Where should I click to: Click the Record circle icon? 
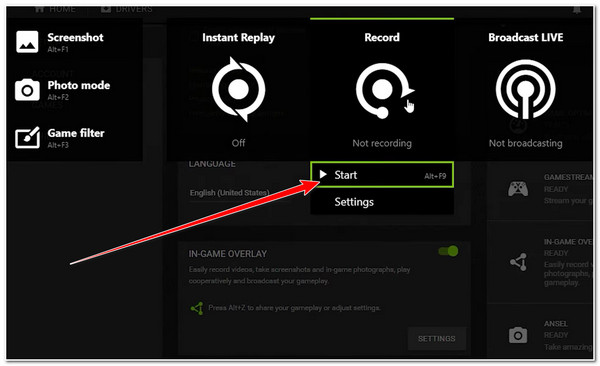tap(384, 90)
